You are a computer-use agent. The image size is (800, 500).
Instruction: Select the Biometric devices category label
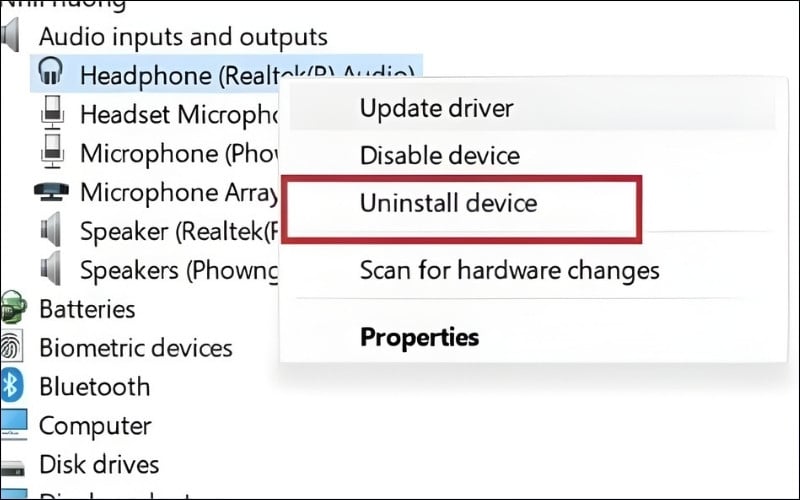click(135, 347)
